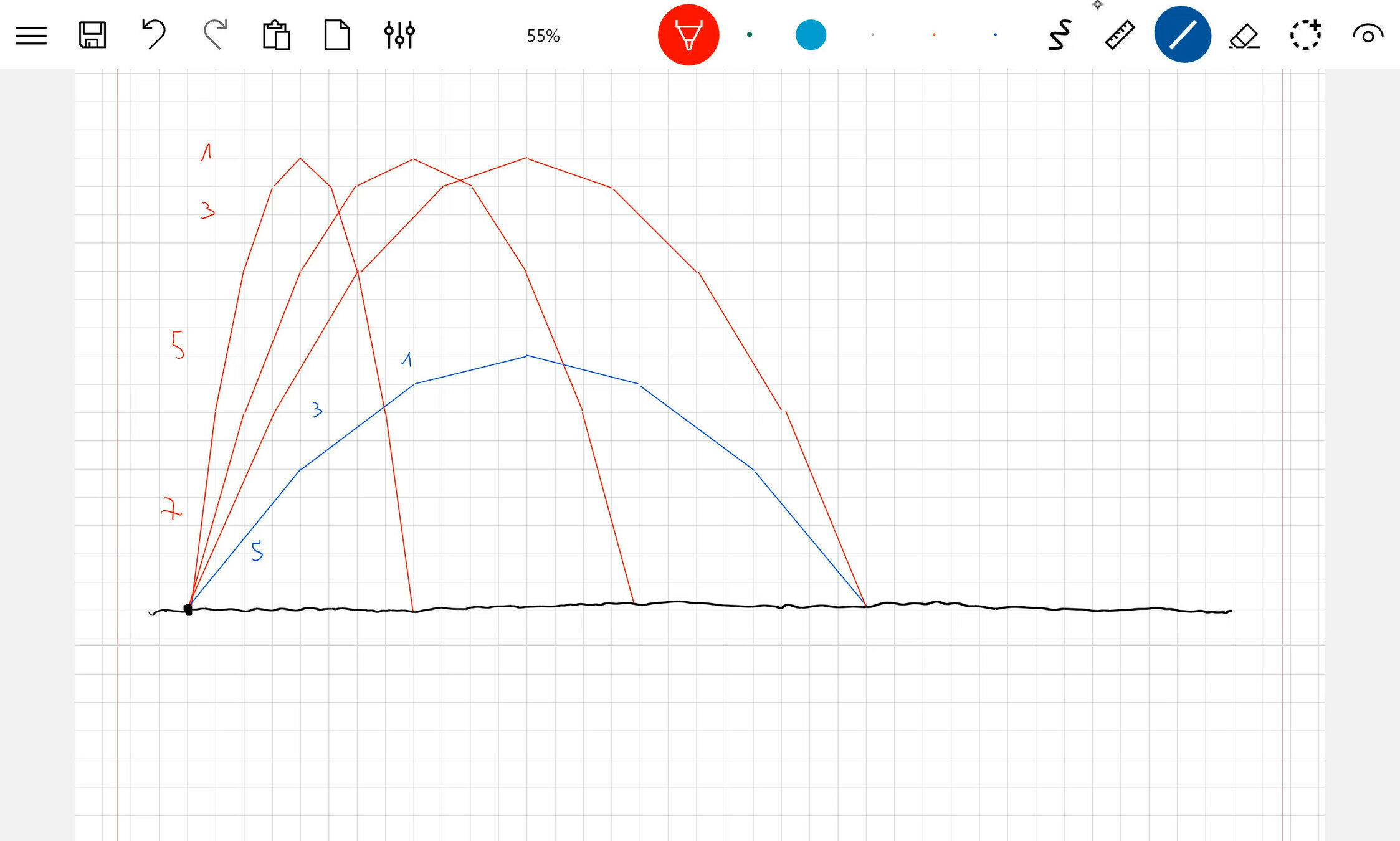Toggle the eye view mode icon
This screenshot has width=1400, height=841.
[x=1367, y=35]
